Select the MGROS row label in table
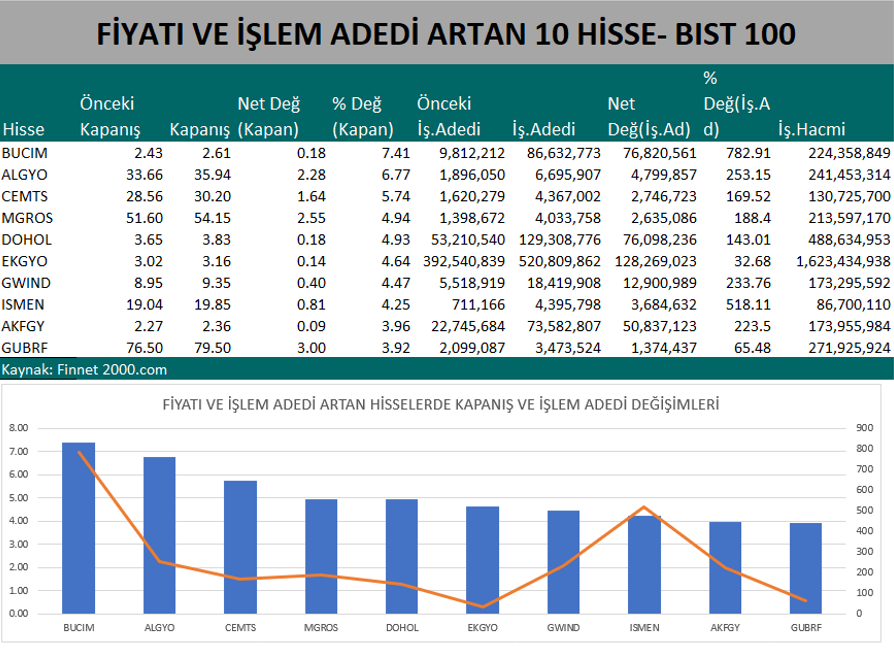The height and width of the screenshot is (649, 894). (x=27, y=218)
